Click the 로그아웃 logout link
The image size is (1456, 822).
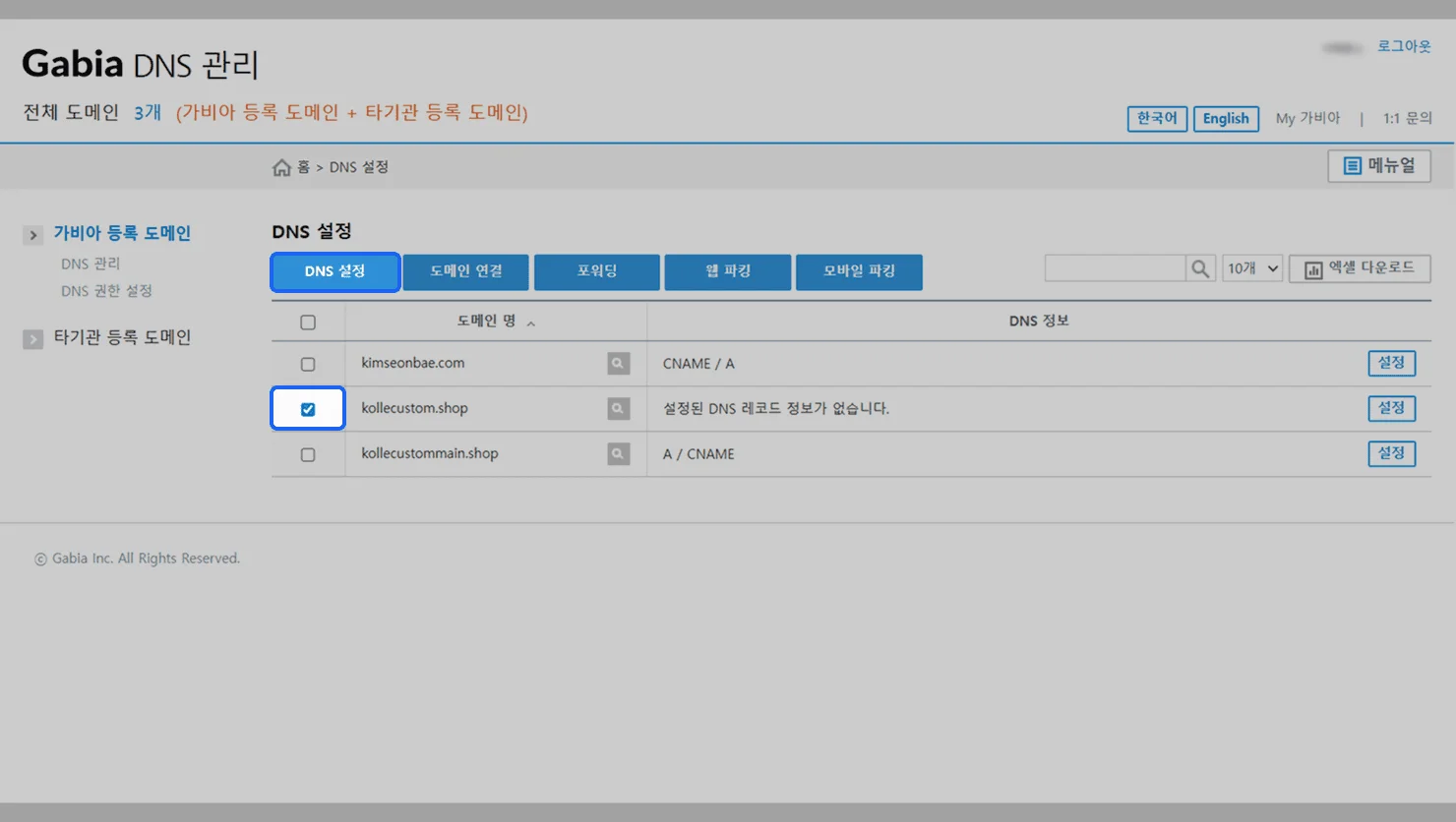pyautogui.click(x=1403, y=46)
